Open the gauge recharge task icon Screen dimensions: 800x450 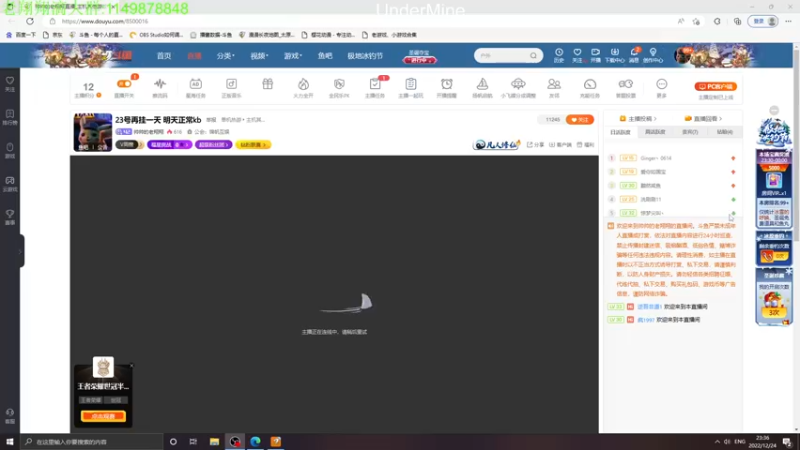pyautogui.click(x=590, y=84)
